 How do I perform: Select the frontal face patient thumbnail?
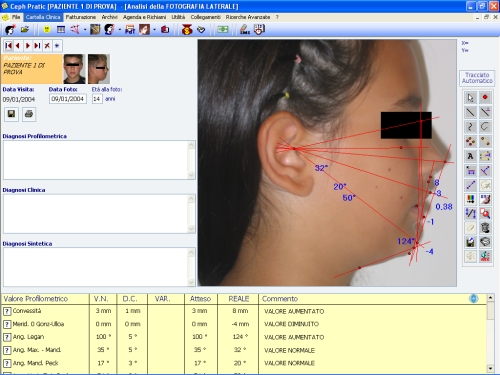(74, 69)
